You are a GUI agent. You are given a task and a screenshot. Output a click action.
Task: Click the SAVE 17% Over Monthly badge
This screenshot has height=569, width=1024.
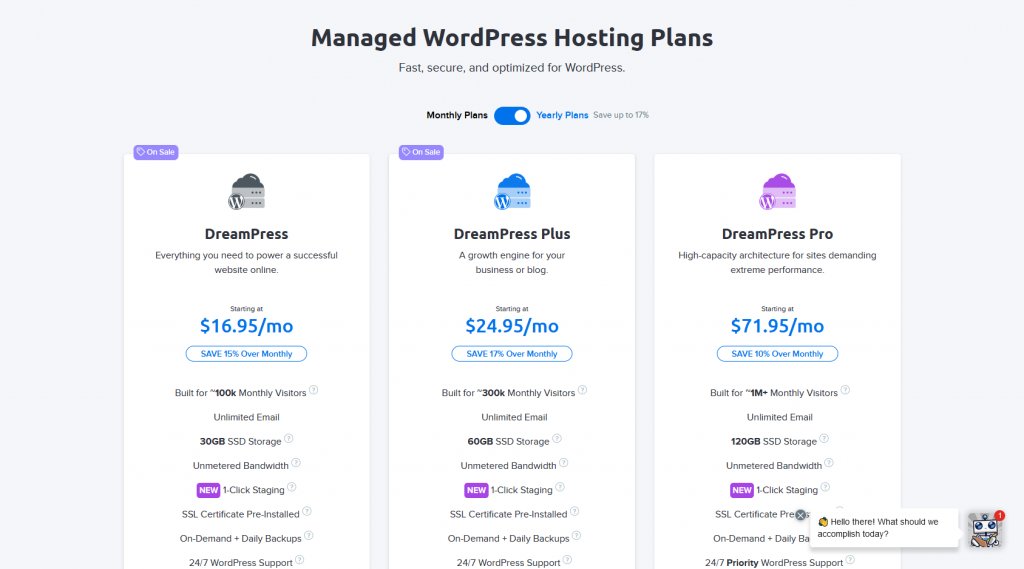click(512, 354)
